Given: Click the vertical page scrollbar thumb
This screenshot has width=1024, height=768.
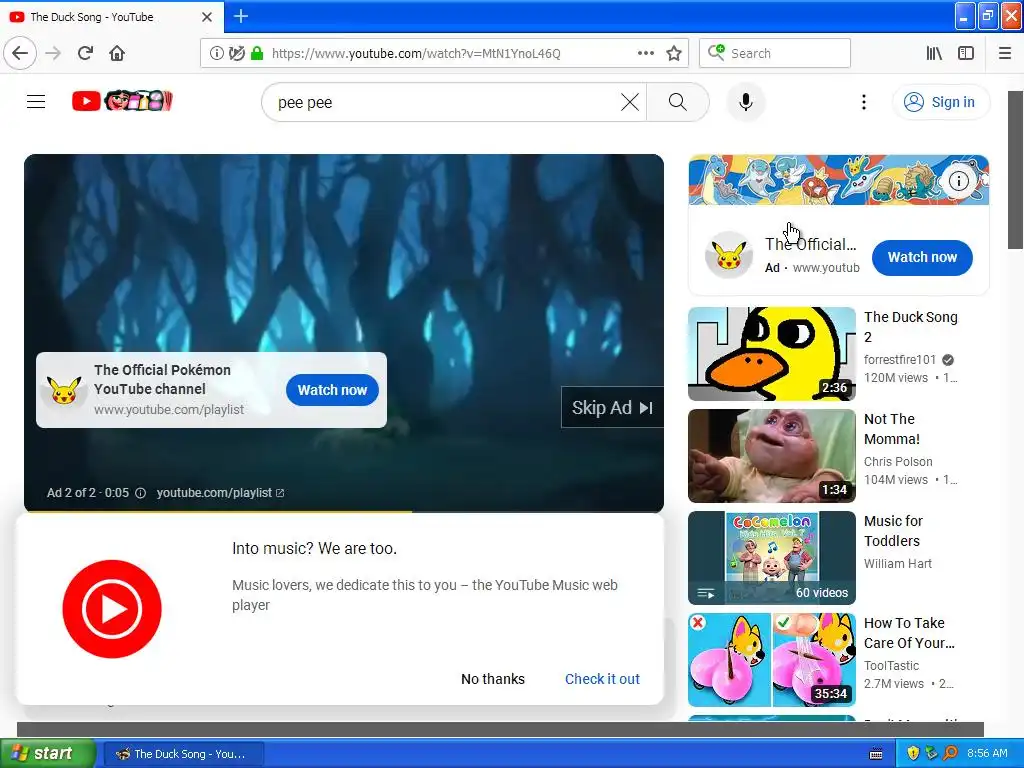Looking at the screenshot, I should tap(1016, 170).
